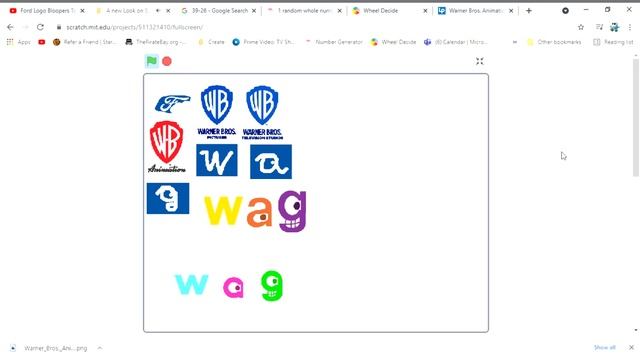Close the Ford Logo Bloopers tab

point(82,11)
